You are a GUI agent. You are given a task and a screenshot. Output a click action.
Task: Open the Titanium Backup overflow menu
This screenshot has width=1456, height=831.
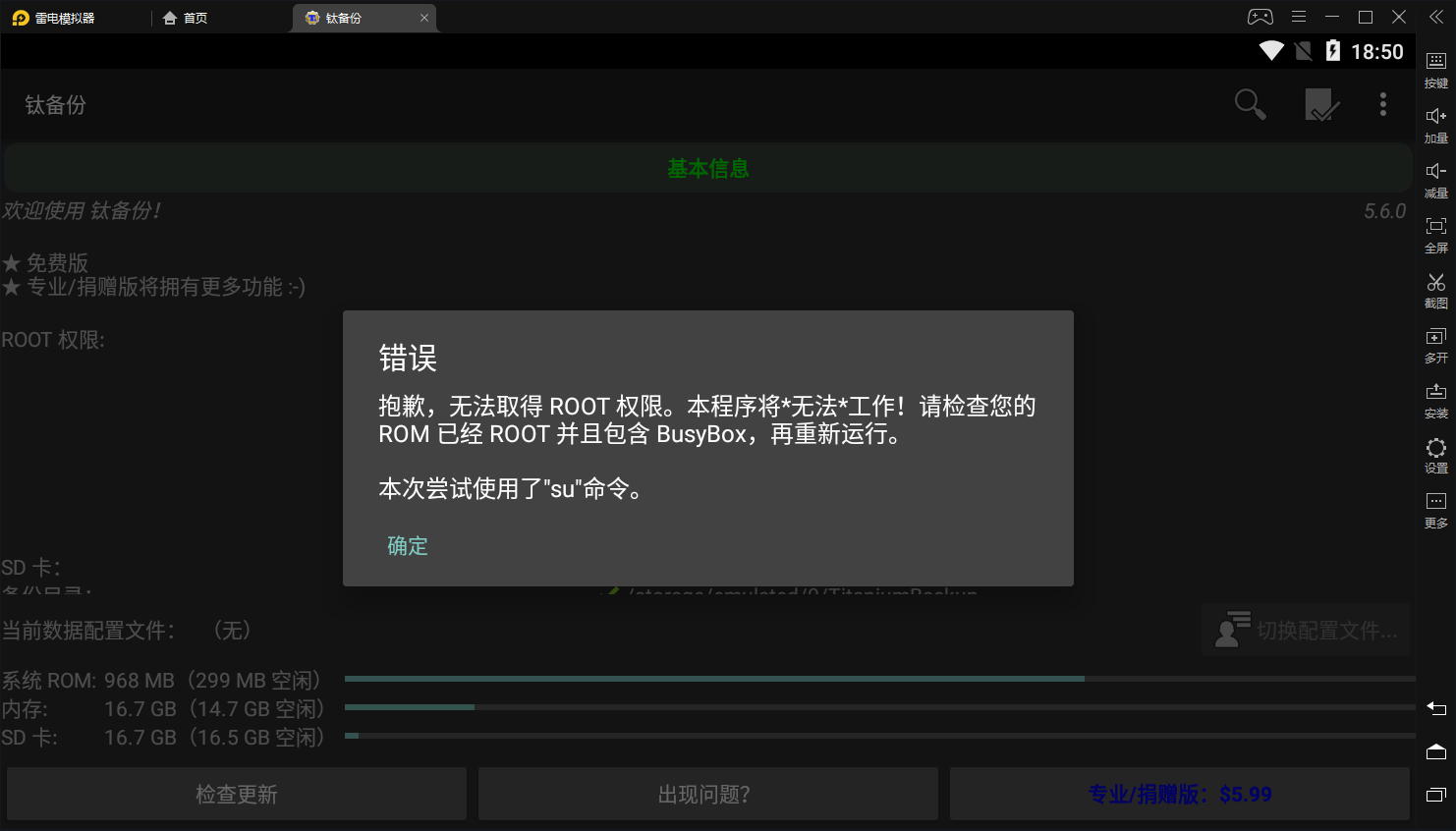coord(1383,103)
